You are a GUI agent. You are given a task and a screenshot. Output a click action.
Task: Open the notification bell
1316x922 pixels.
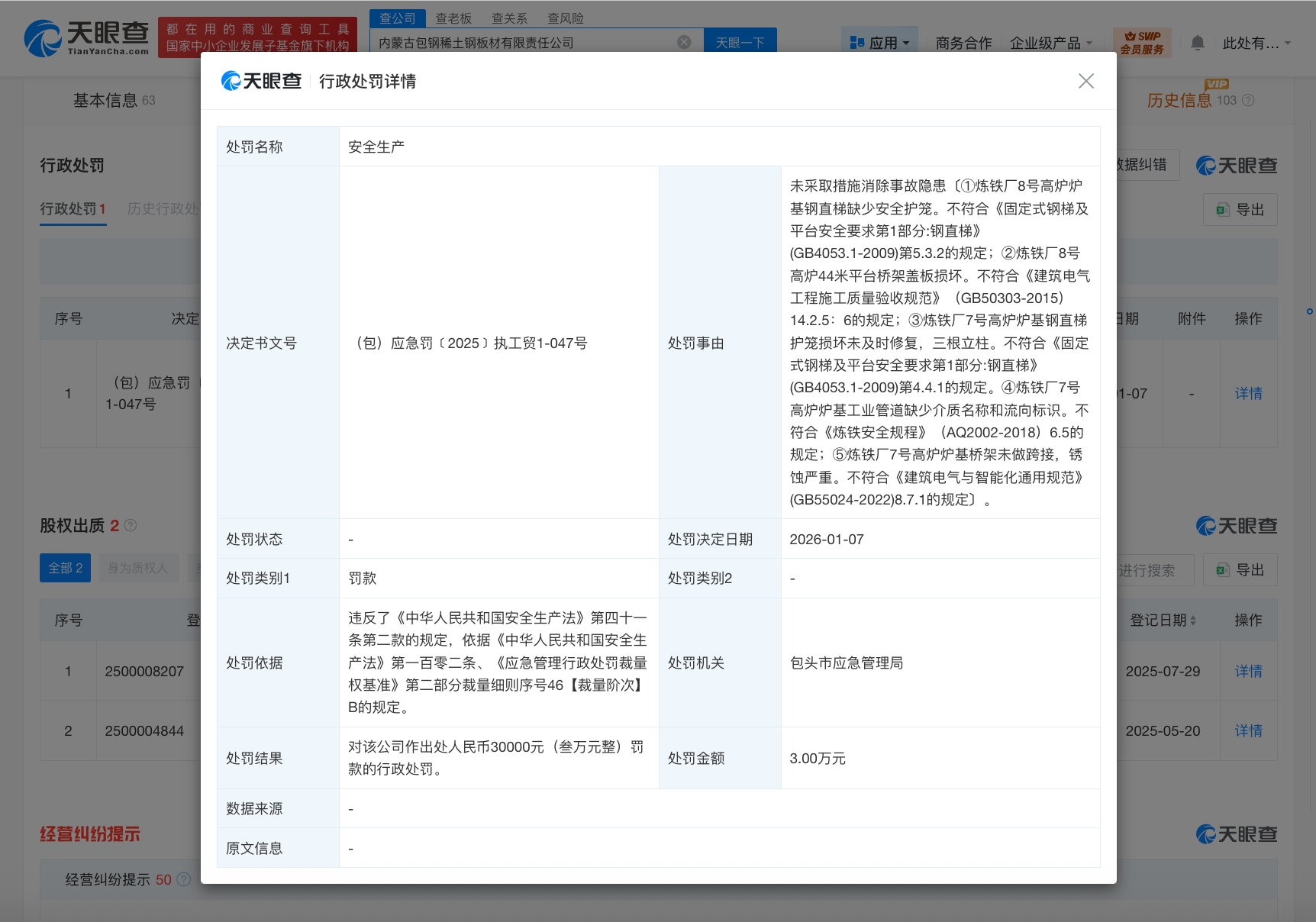[1197, 43]
